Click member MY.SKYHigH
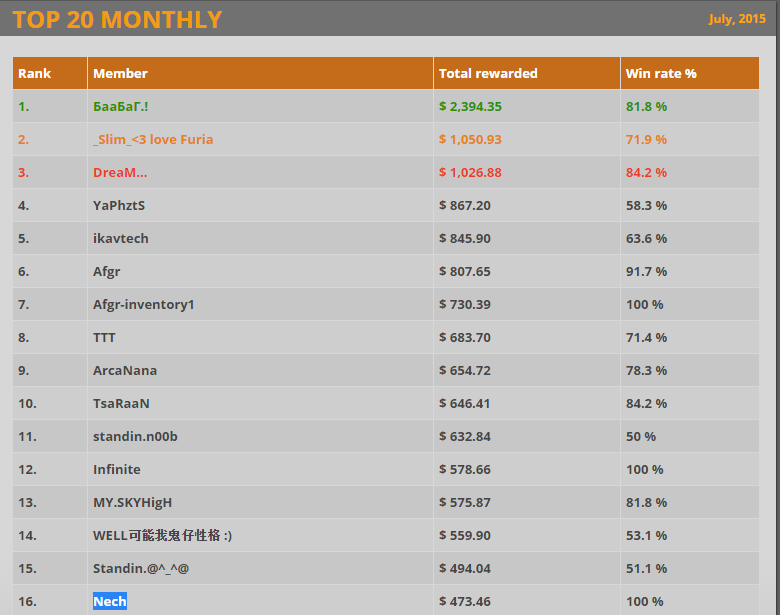Screen dimensions: 780x615 [x=132, y=503]
